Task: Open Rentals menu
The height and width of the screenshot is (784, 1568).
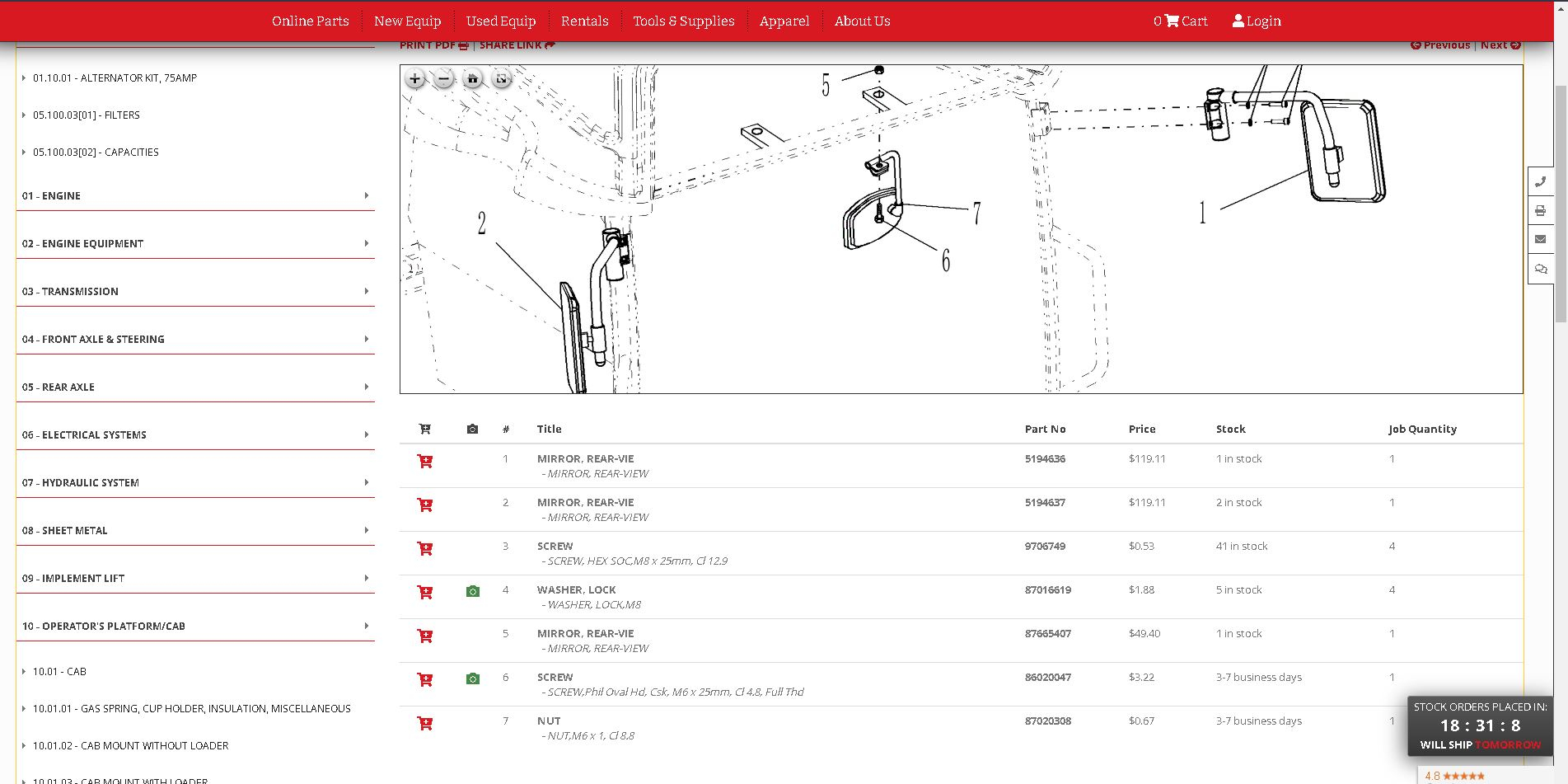Action: [x=584, y=21]
